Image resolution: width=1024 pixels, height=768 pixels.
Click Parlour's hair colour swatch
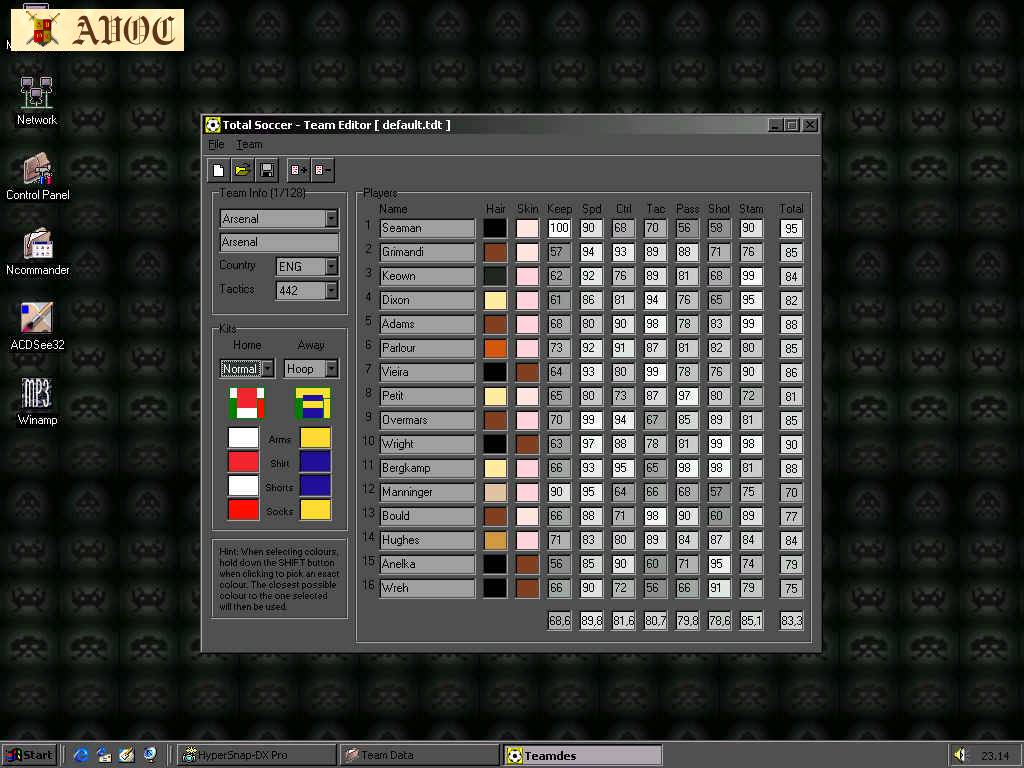point(495,348)
